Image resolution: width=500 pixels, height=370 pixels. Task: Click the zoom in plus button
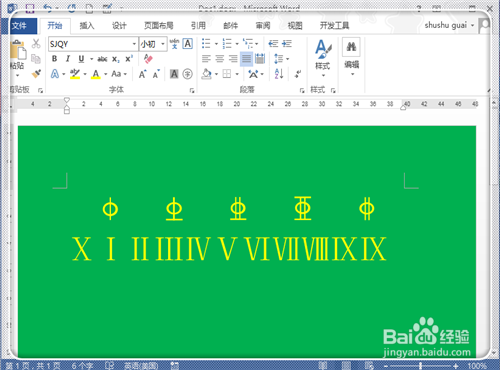pyautogui.click(x=456, y=366)
